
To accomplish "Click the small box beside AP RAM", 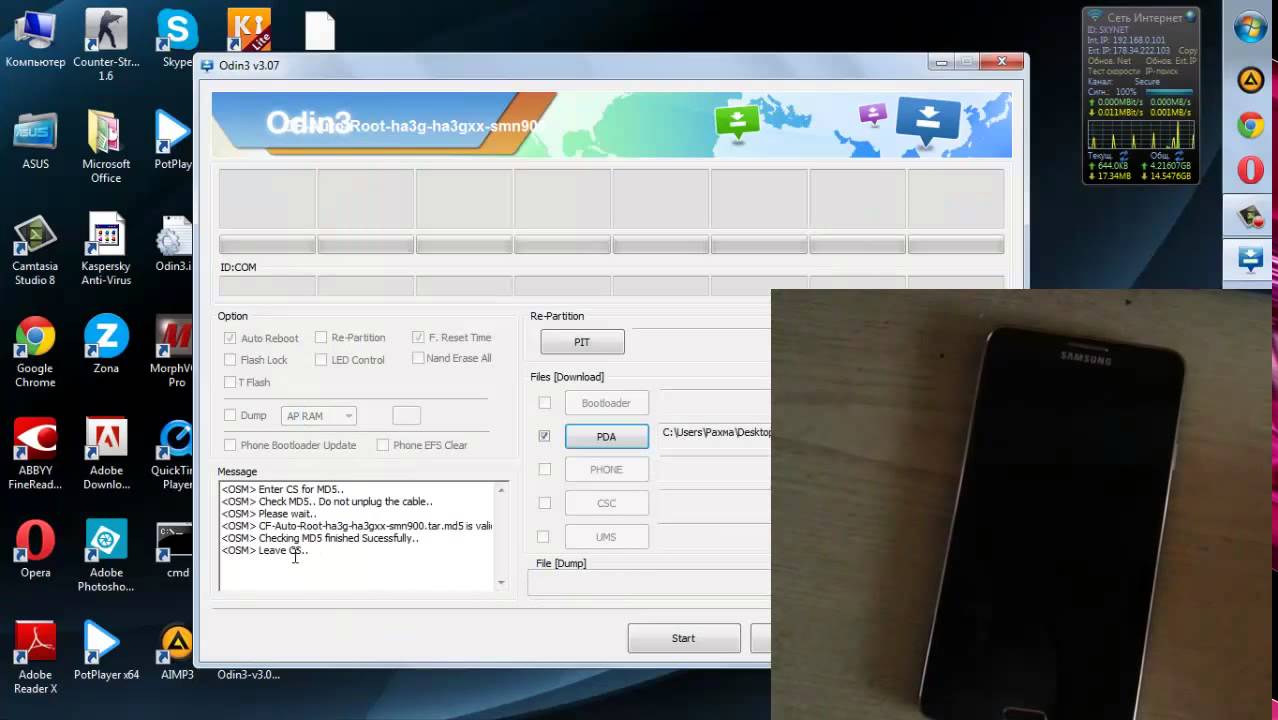I will pos(406,415).
